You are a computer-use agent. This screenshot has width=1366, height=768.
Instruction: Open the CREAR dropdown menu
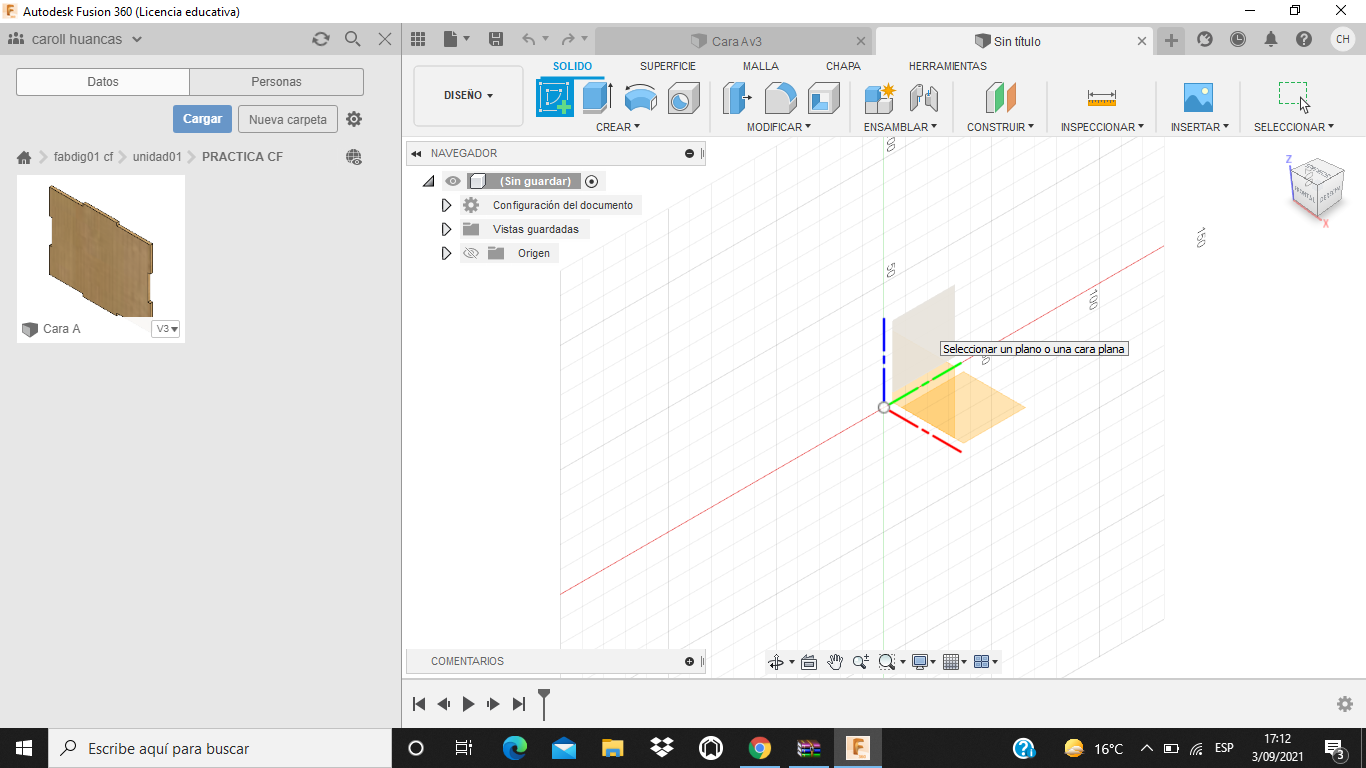click(618, 127)
